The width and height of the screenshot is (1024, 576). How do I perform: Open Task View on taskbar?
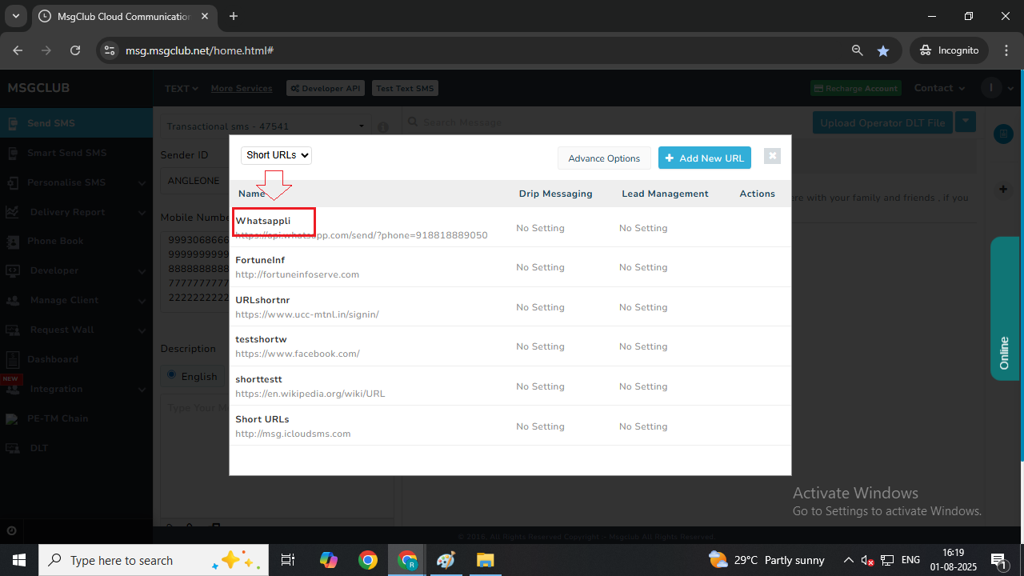tap(287, 560)
